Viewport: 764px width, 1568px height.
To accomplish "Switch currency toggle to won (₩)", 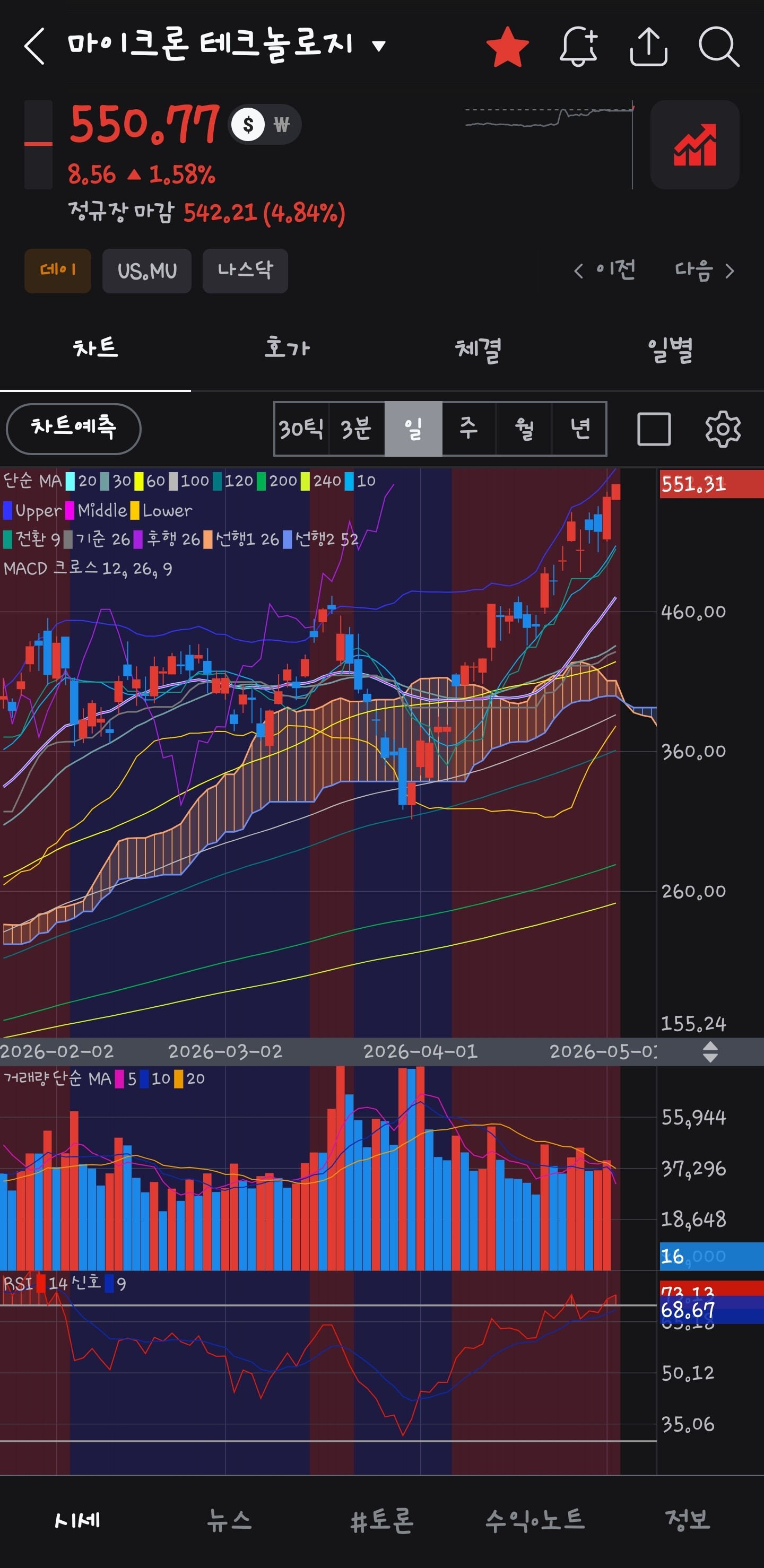I will pos(281,125).
